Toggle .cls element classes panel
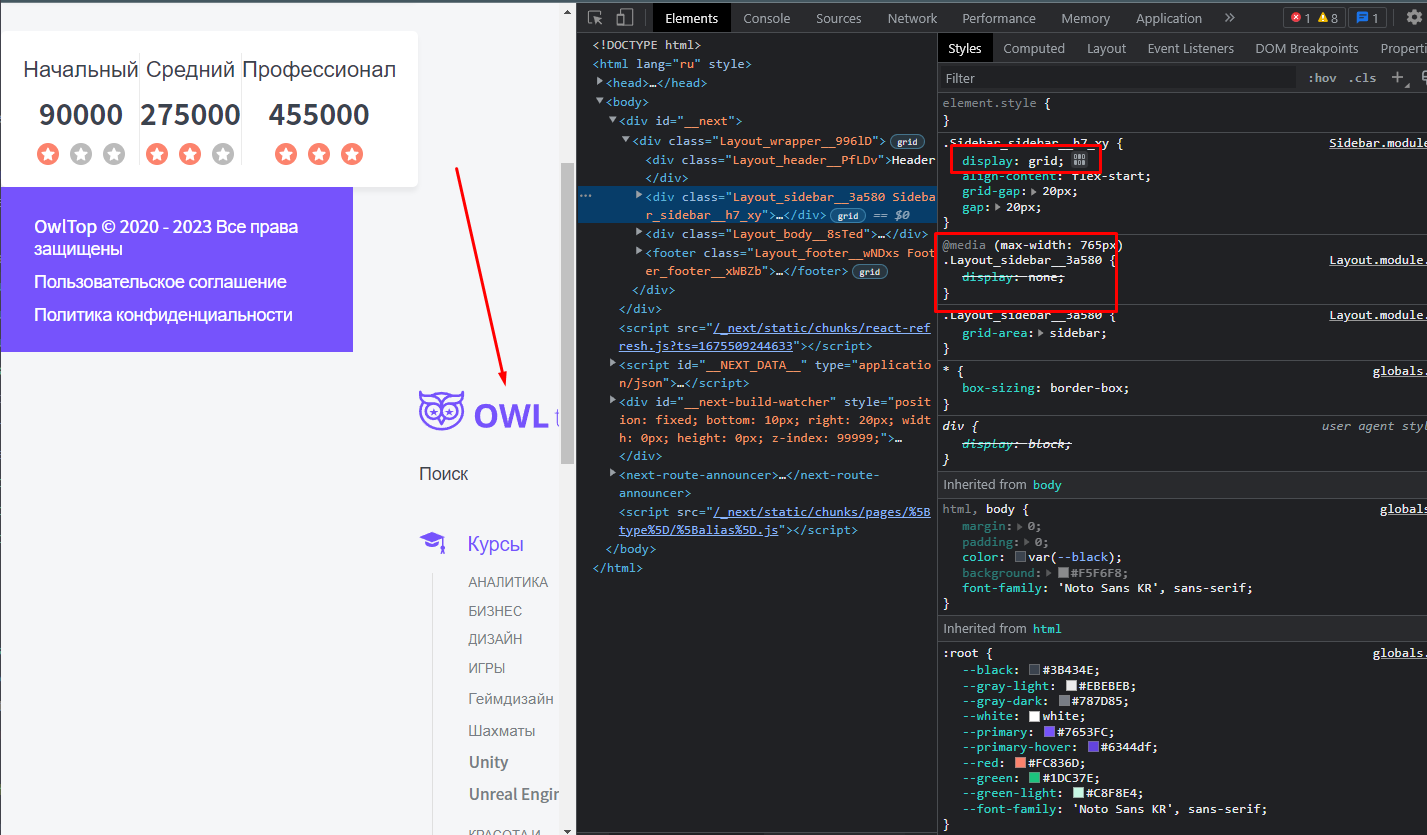 tap(1362, 78)
